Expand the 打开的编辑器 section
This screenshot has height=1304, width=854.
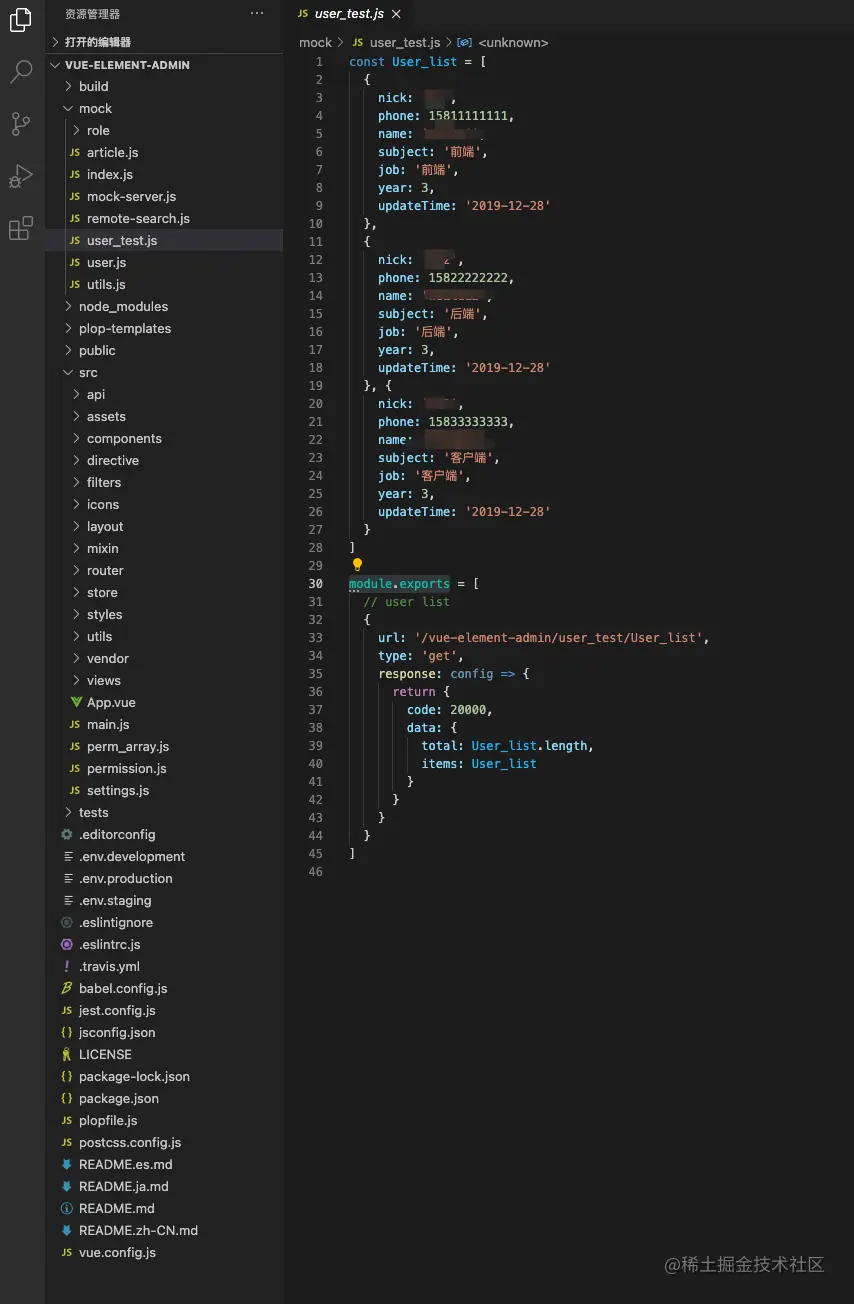[x=97, y=42]
